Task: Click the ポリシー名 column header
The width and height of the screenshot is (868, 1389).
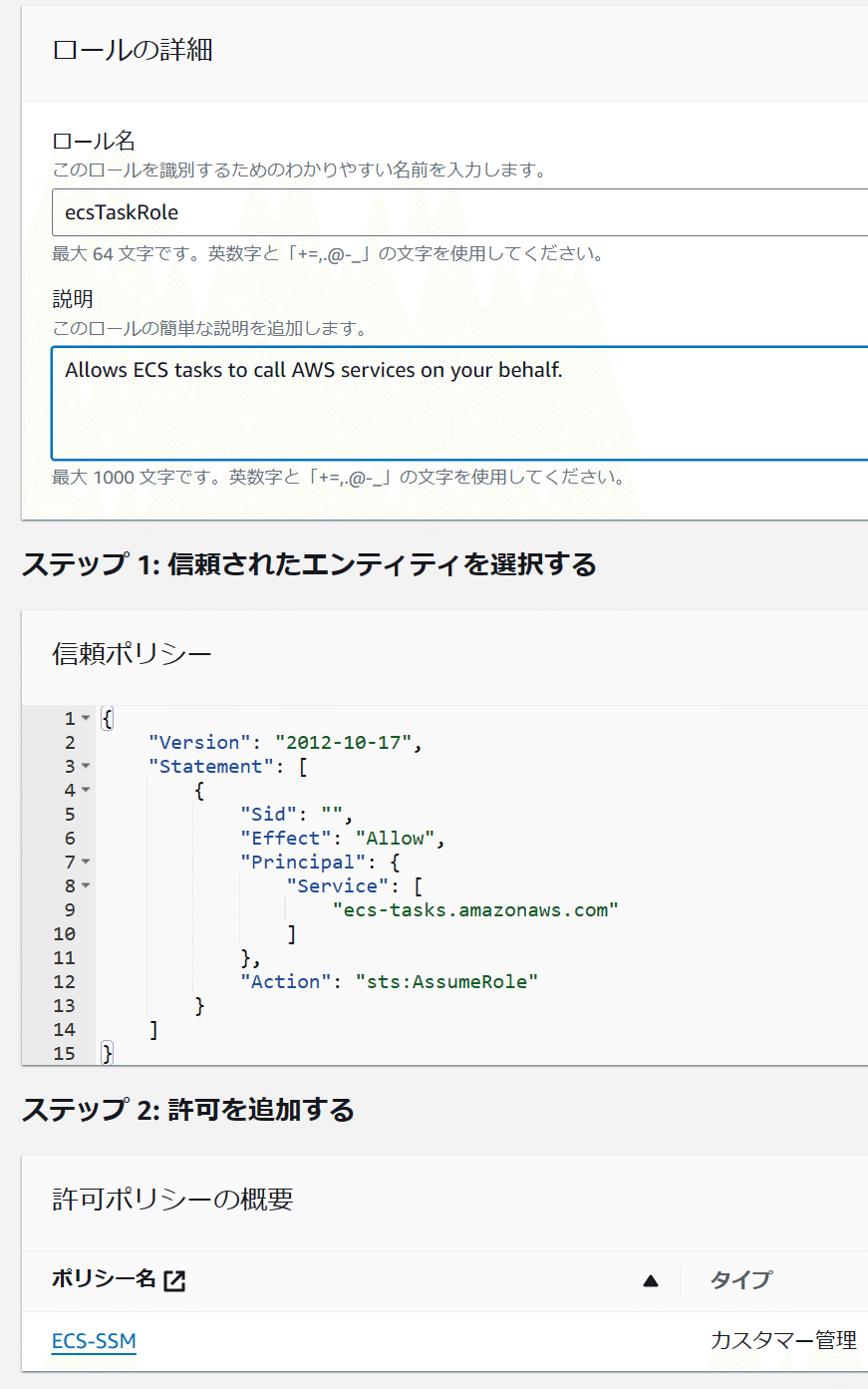Action: 104,1279
